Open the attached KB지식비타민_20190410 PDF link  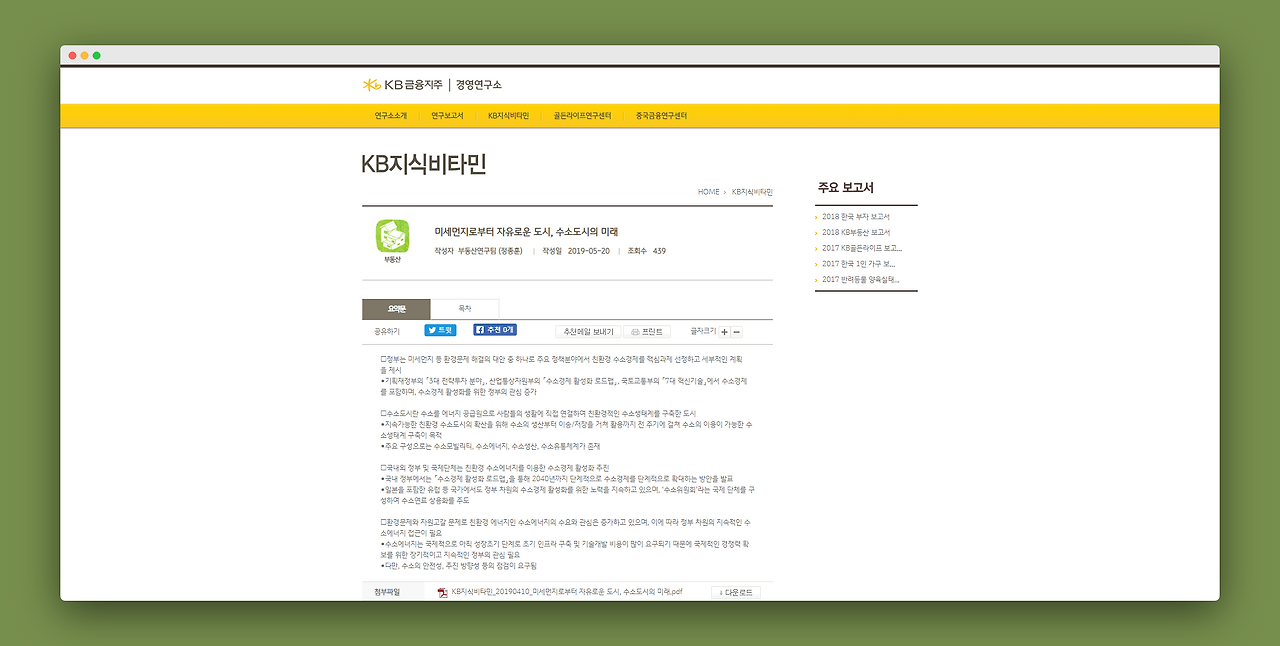567,592
